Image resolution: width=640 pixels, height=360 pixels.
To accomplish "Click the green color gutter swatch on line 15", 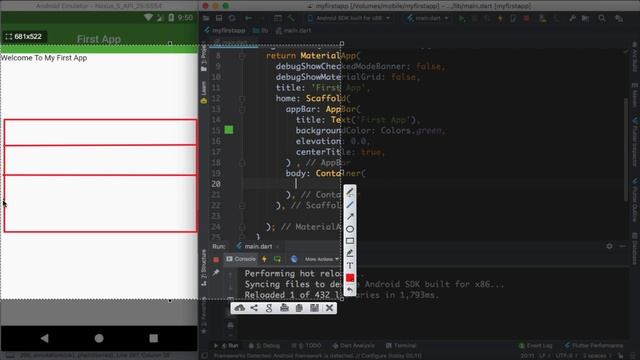I will (229, 130).
